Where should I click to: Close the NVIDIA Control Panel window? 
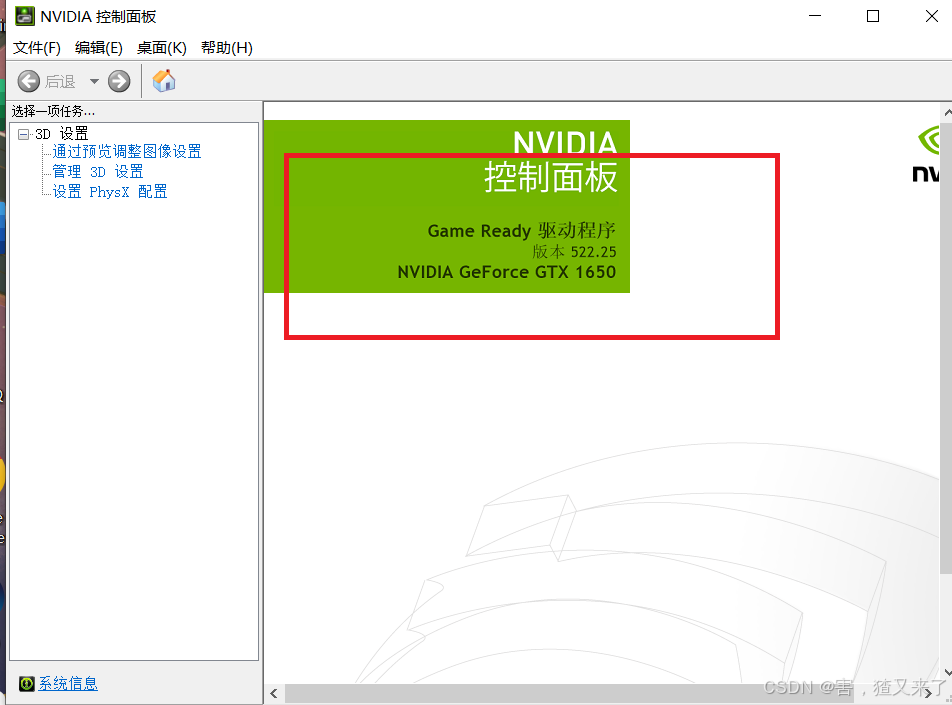pyautogui.click(x=932, y=16)
